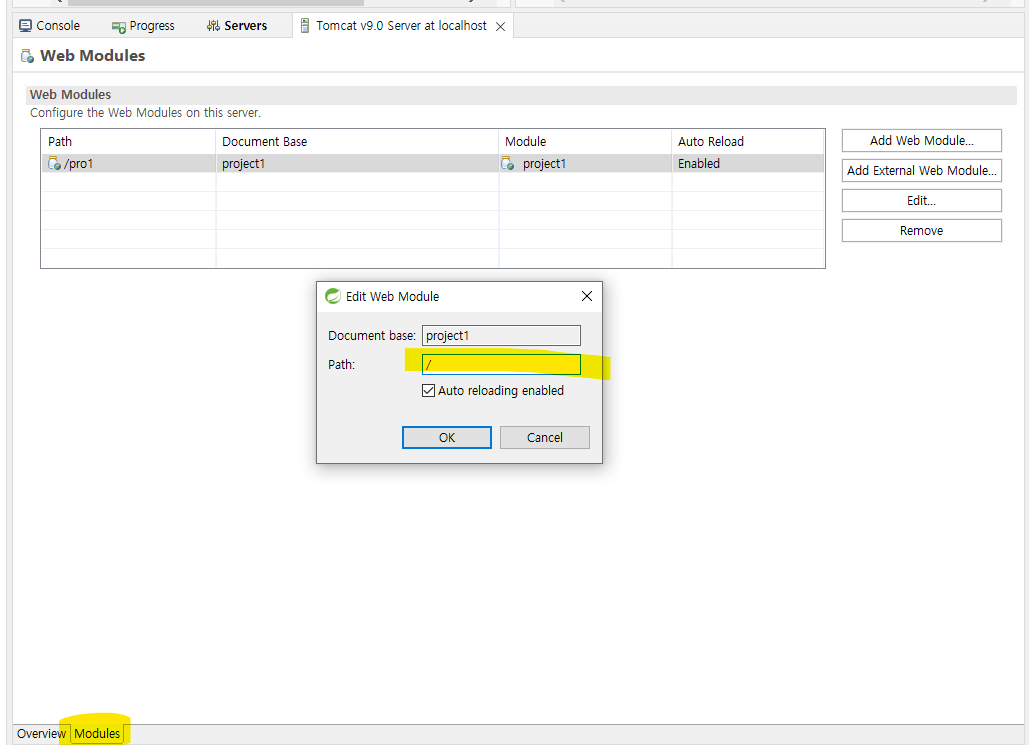Focus the Path input field
Image resolution: width=1029 pixels, height=750 pixels.
[501, 364]
